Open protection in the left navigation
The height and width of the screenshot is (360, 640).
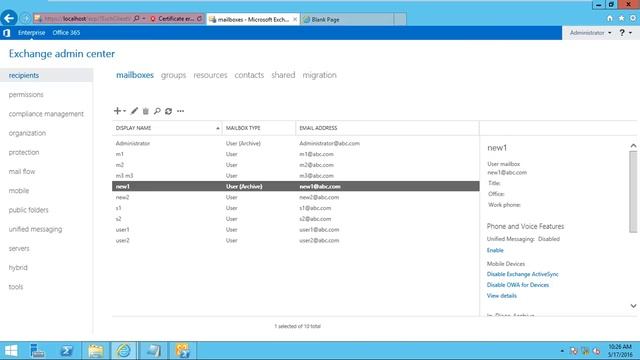click(x=24, y=152)
